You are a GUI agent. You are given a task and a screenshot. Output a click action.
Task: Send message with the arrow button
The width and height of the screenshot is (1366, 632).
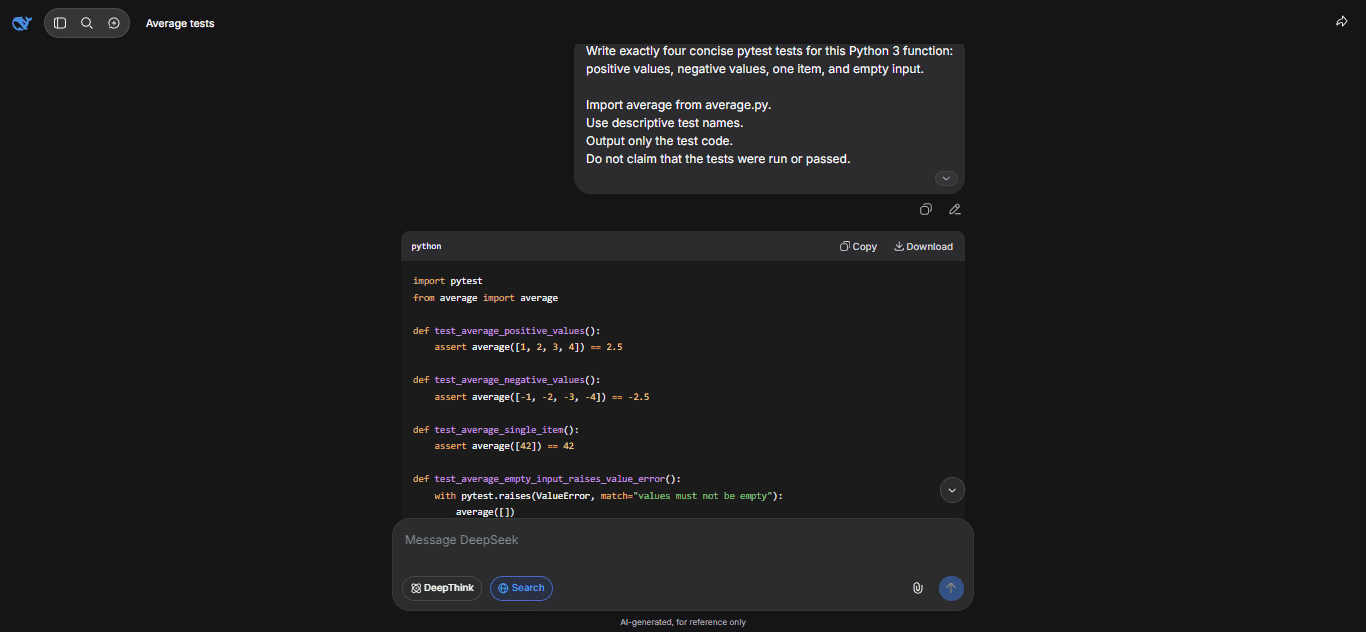(x=951, y=588)
